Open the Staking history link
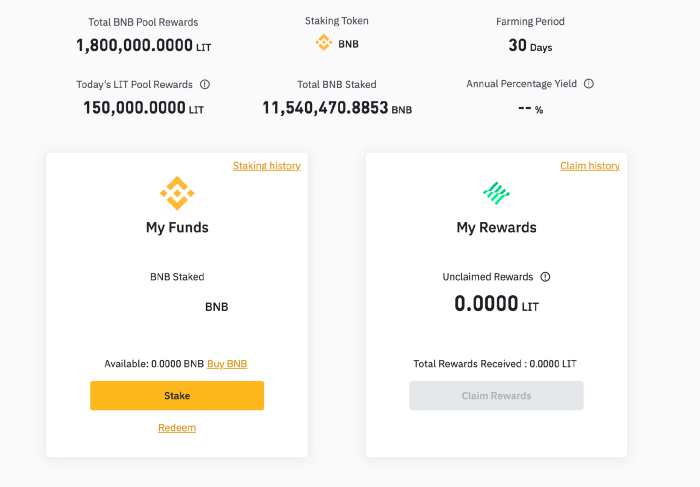Viewport: 700px width, 487px height. [267, 166]
